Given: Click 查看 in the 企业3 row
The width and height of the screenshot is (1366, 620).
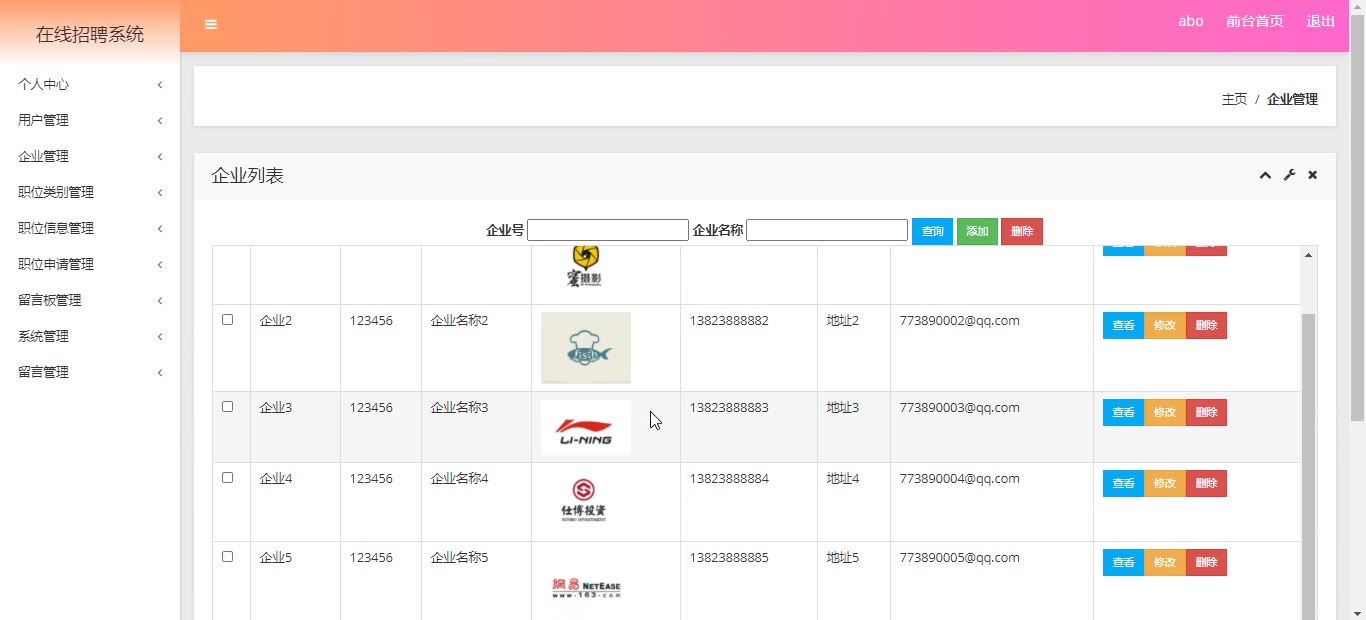Looking at the screenshot, I should (x=1123, y=413).
